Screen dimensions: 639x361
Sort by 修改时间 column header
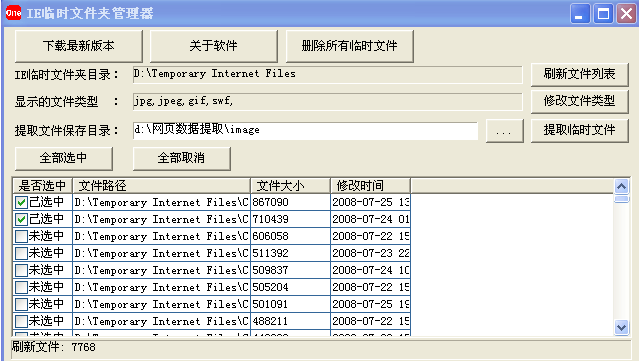pyautogui.click(x=370, y=186)
